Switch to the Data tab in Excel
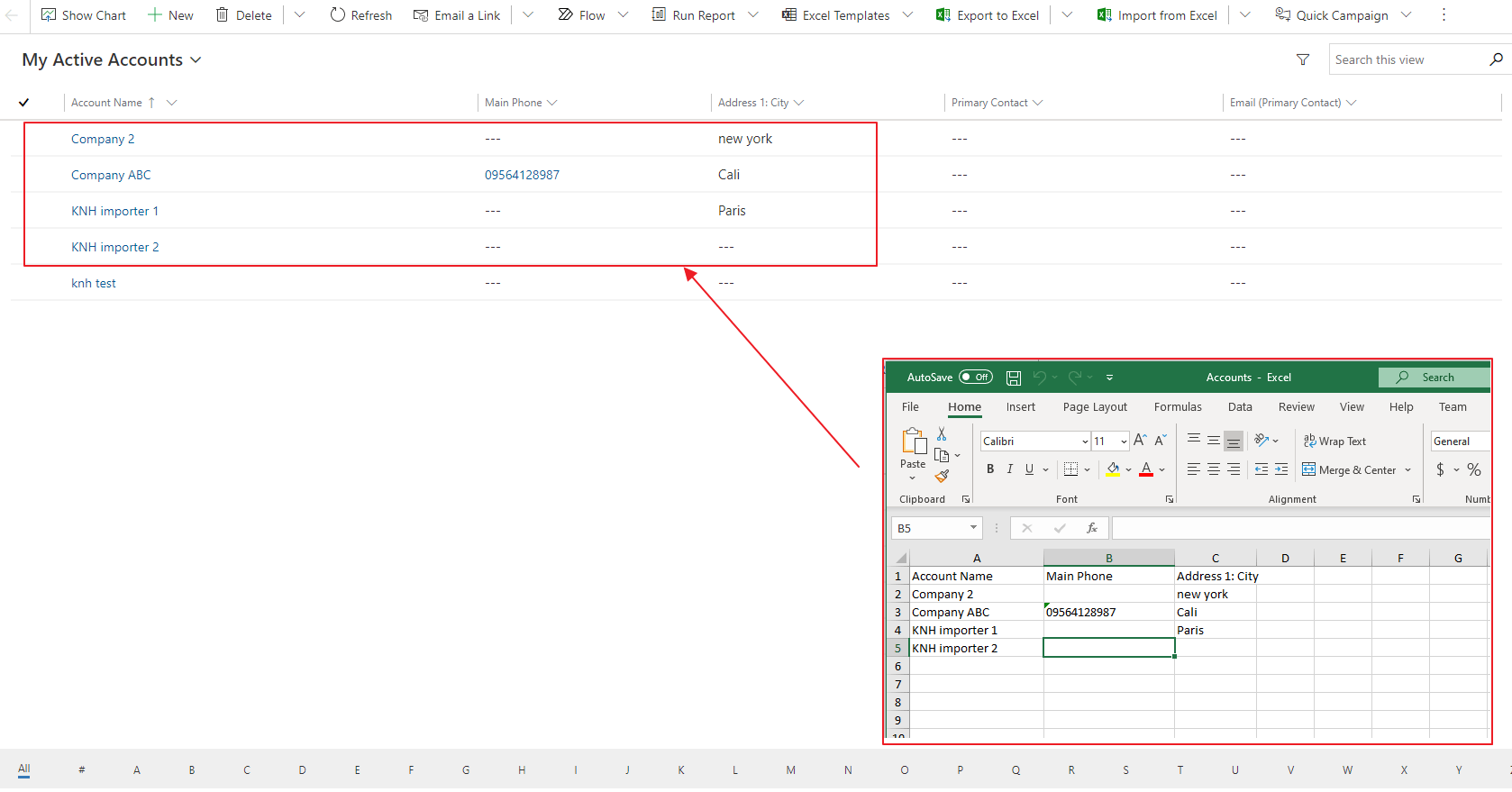The image size is (1512, 792). [x=1240, y=407]
